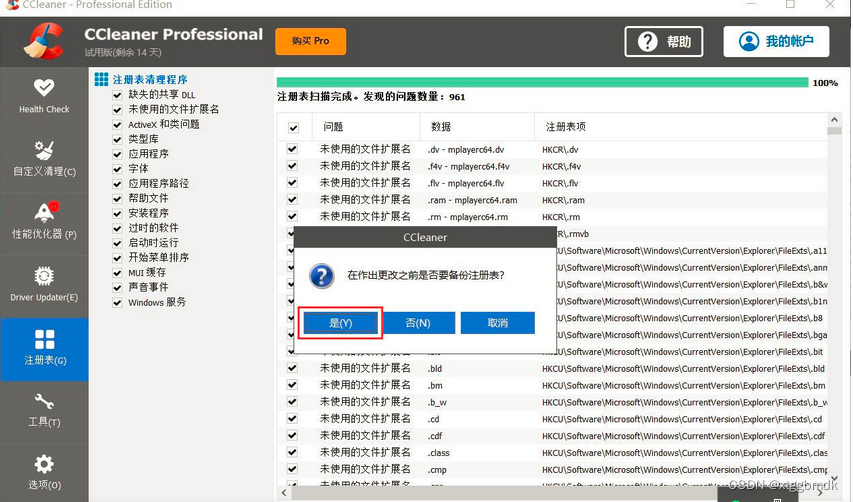Toggle MUI 缓存 checkbox
The width and height of the screenshot is (853, 502).
pyautogui.click(x=117, y=273)
